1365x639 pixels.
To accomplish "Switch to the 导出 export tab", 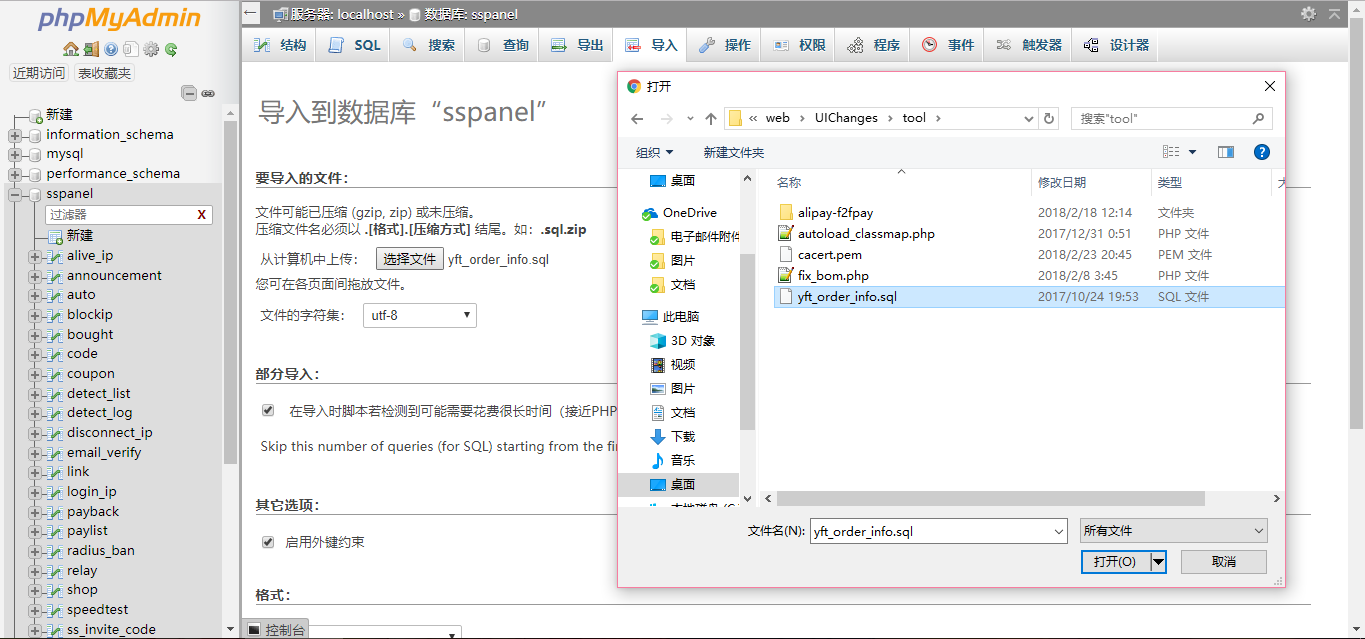I will pos(578,45).
